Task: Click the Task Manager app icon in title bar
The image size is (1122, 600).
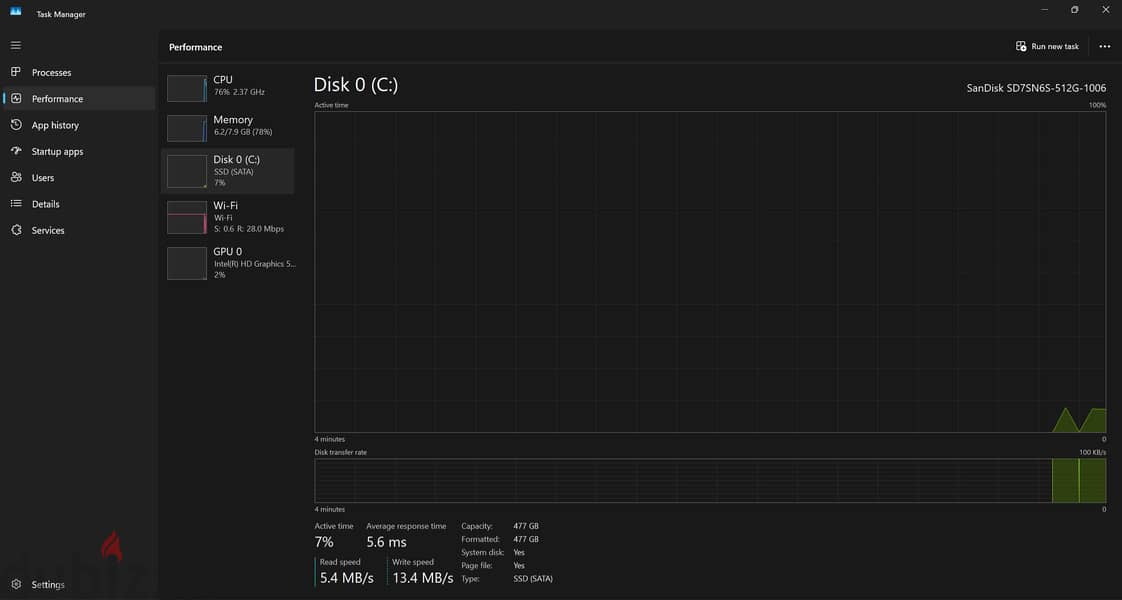Action: pyautogui.click(x=15, y=12)
